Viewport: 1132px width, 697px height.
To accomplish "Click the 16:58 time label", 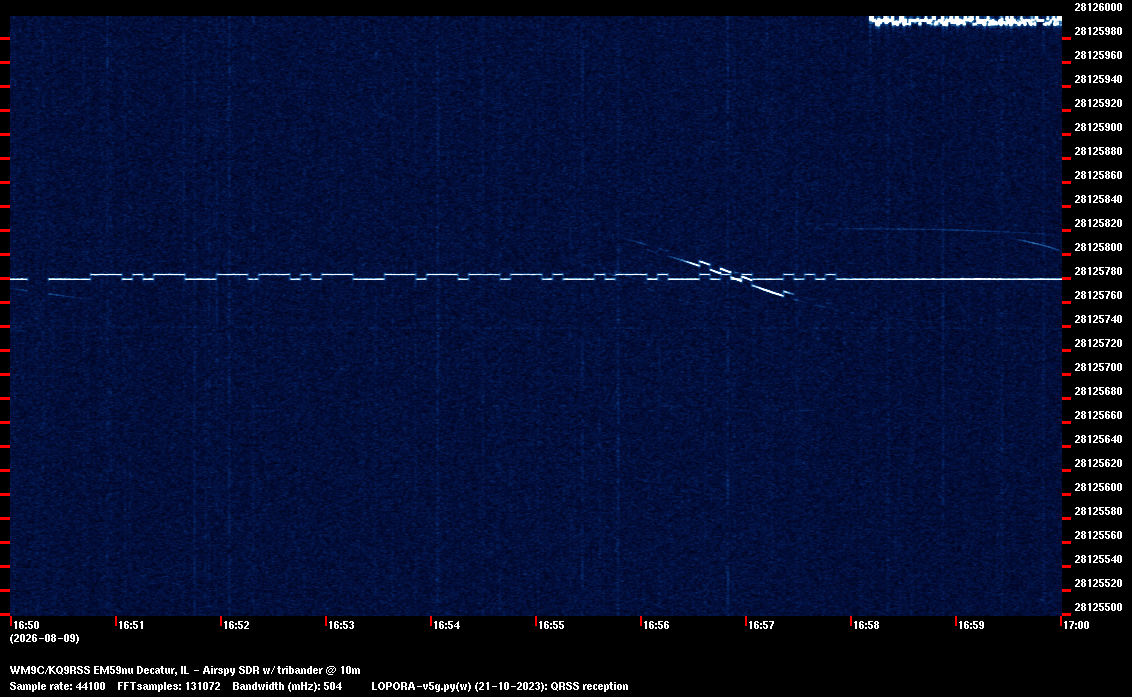I will (866, 625).
